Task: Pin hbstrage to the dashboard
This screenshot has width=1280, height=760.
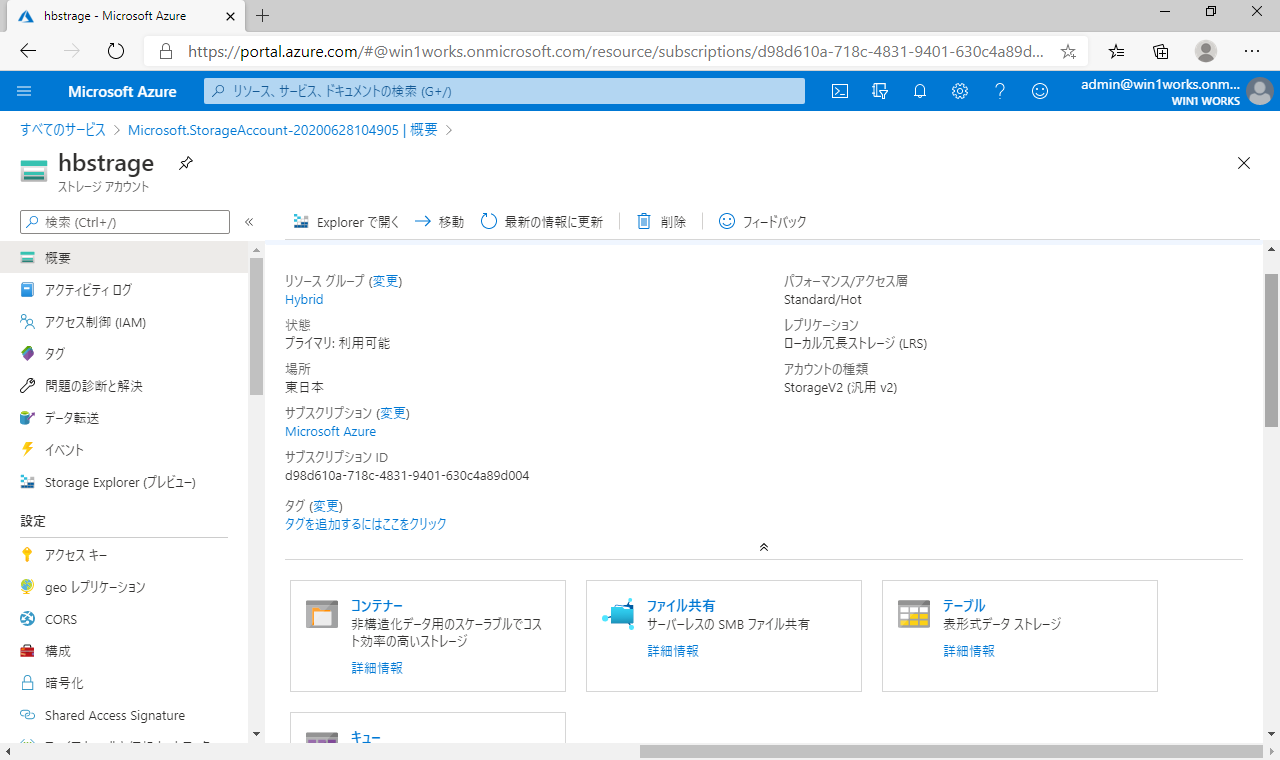Action: coord(185,163)
